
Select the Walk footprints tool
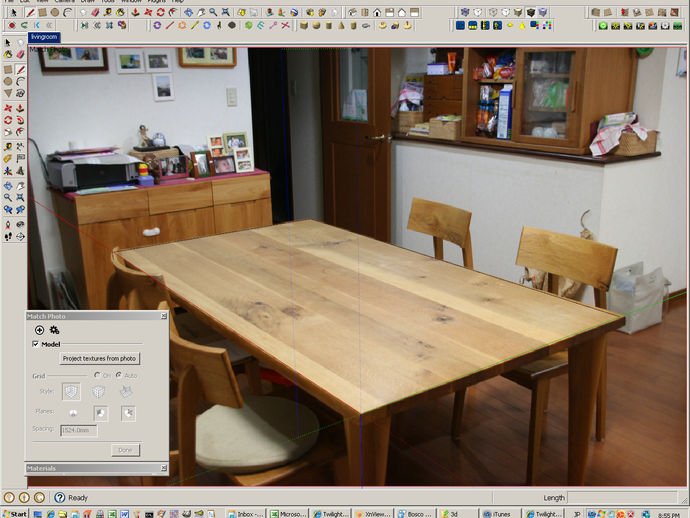coord(8,237)
